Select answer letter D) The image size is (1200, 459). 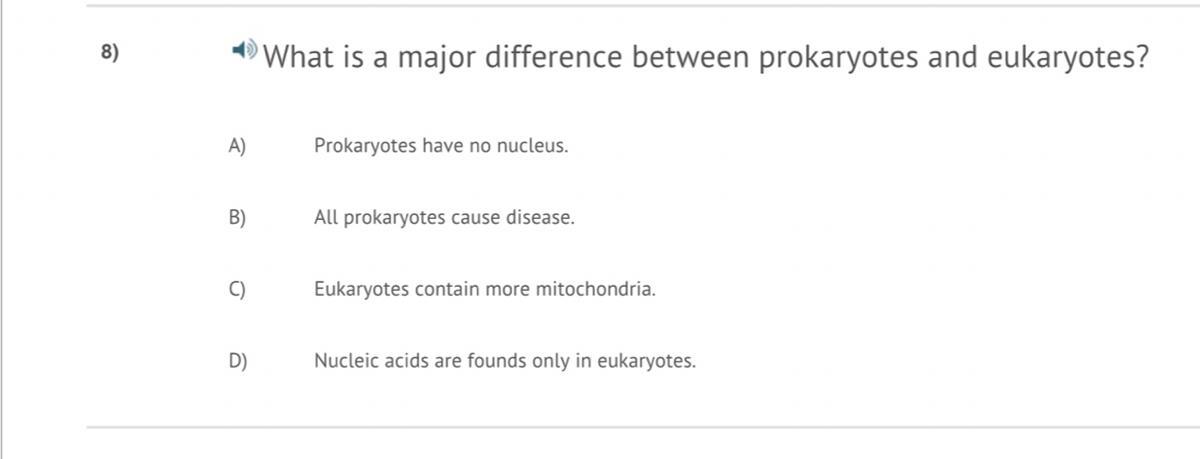[x=237, y=361]
